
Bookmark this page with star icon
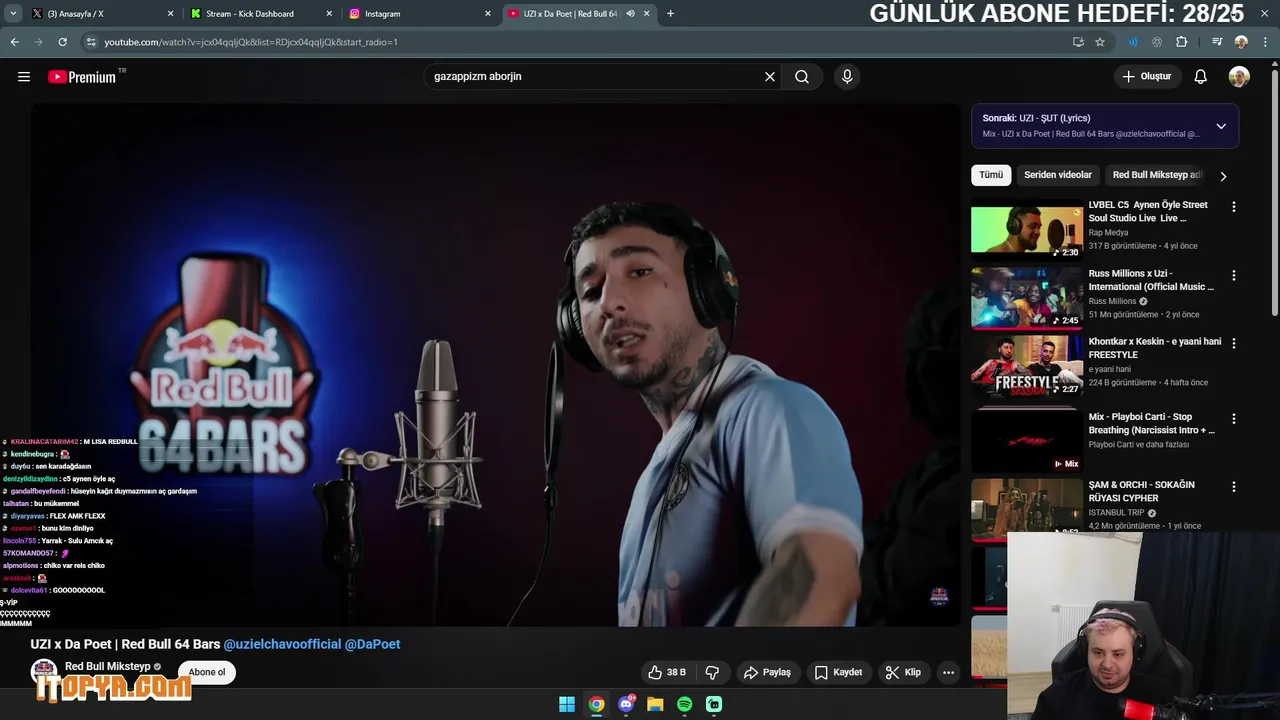(x=1100, y=42)
